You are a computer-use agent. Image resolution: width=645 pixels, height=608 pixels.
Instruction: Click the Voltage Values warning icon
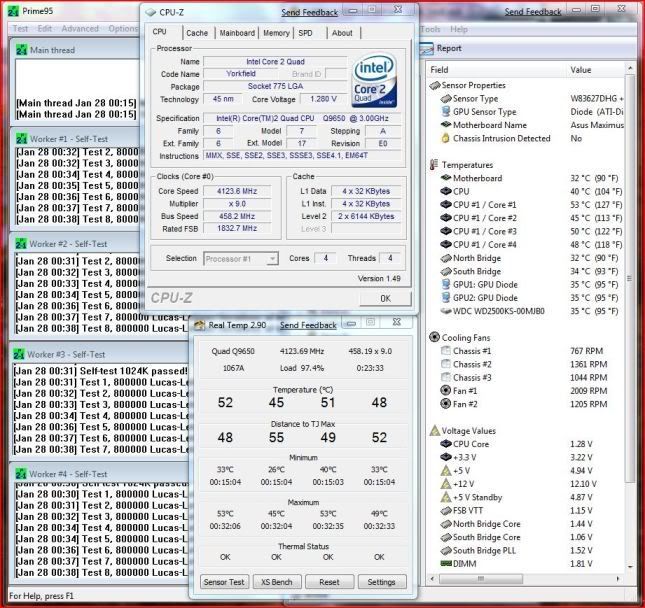(x=435, y=431)
